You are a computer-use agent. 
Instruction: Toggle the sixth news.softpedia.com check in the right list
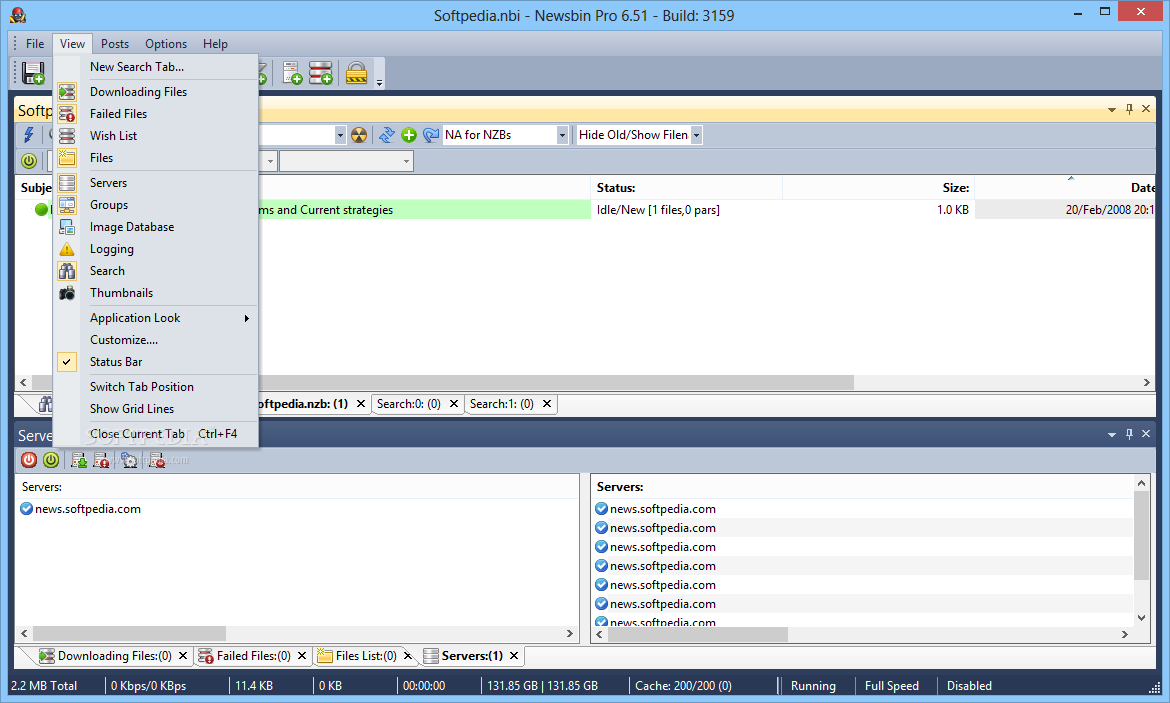coord(601,604)
